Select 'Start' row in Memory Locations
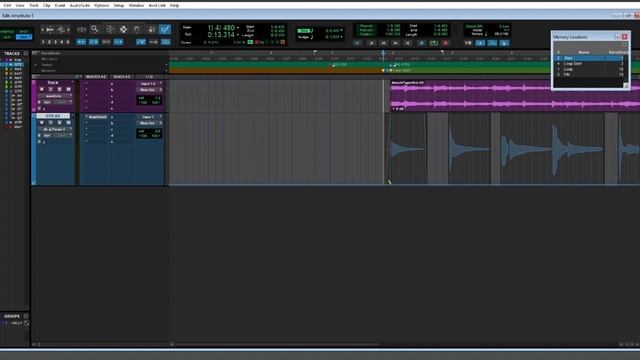The height and width of the screenshot is (360, 640). point(589,58)
